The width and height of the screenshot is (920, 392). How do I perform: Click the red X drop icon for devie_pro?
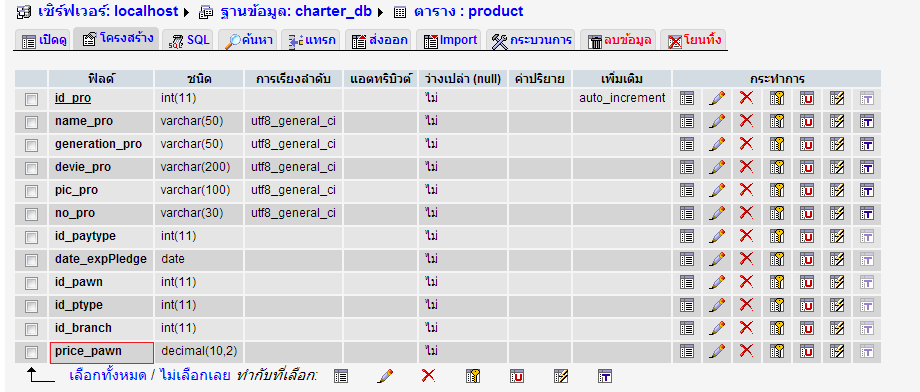tap(746, 167)
